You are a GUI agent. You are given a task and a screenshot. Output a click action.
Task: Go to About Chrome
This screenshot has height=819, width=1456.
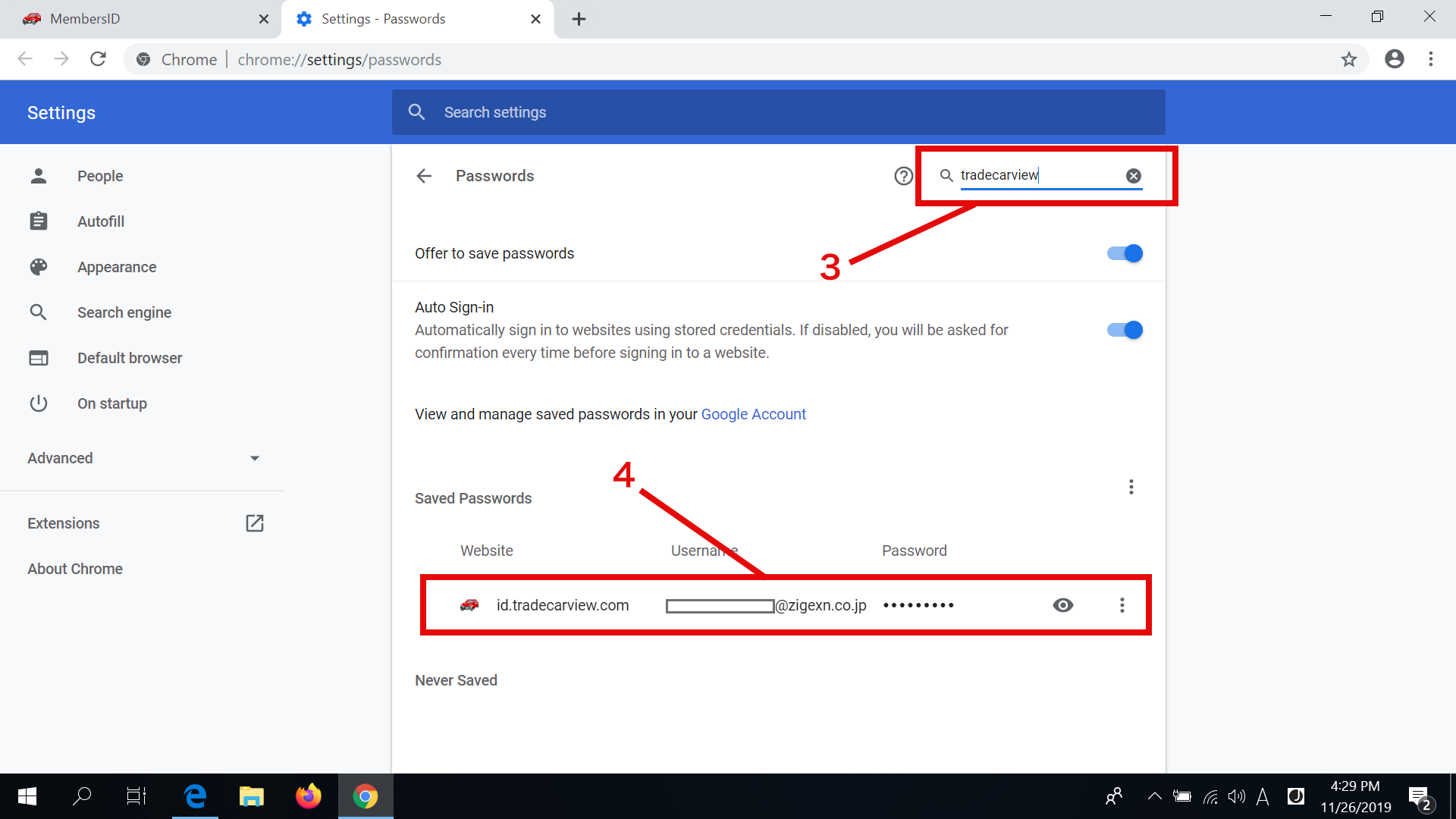click(x=75, y=569)
